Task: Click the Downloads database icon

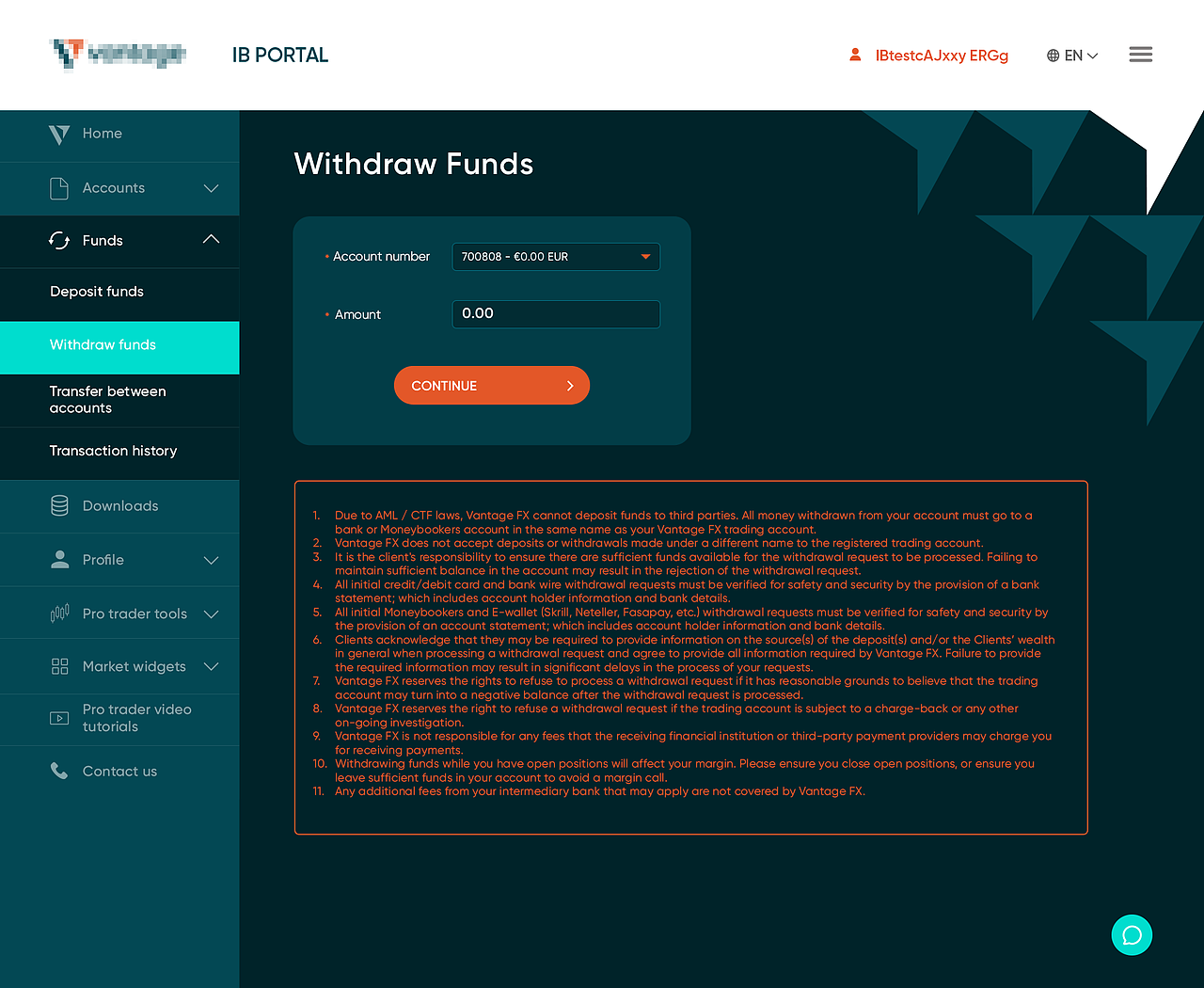Action: [x=59, y=505]
